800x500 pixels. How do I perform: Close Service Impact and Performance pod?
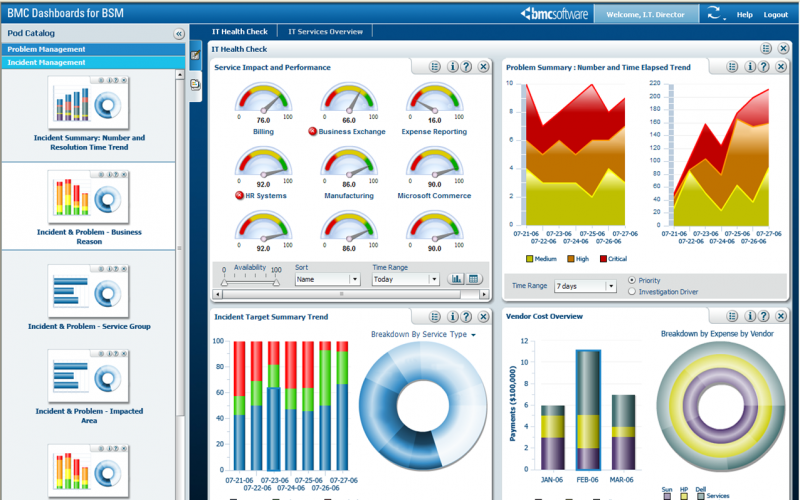click(x=483, y=66)
